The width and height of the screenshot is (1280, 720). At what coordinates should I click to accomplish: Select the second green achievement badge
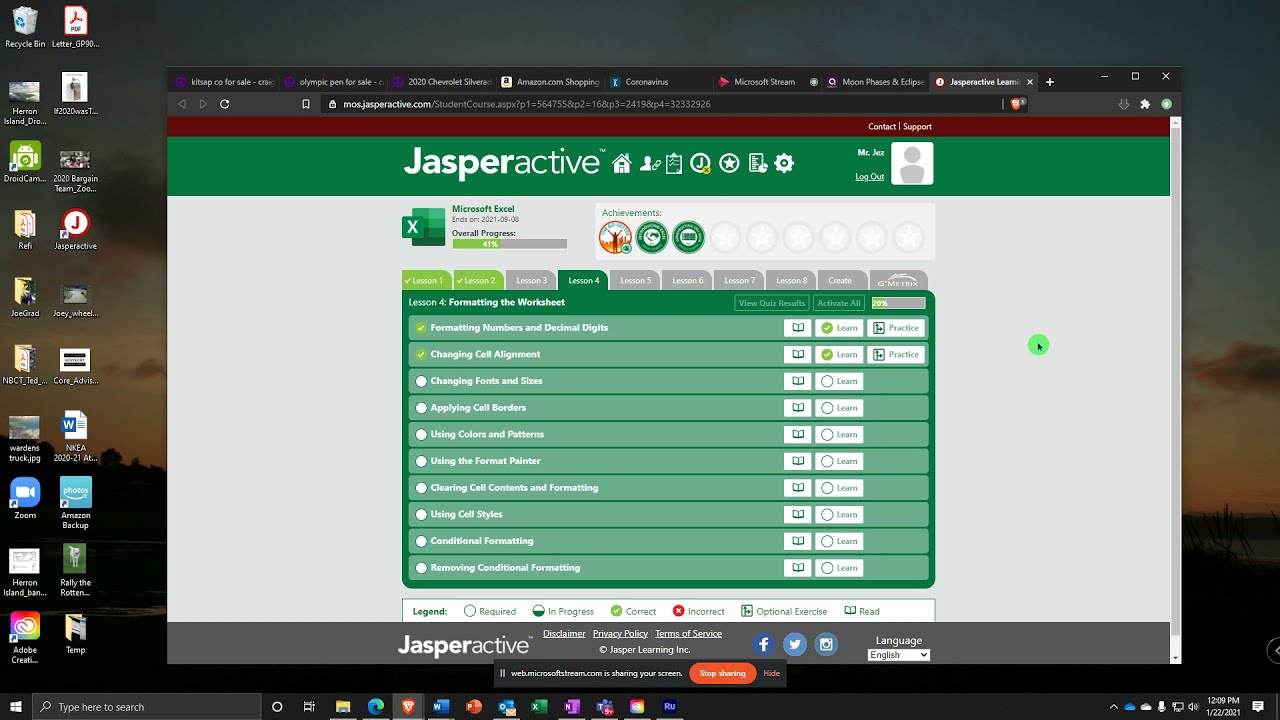[x=652, y=237]
